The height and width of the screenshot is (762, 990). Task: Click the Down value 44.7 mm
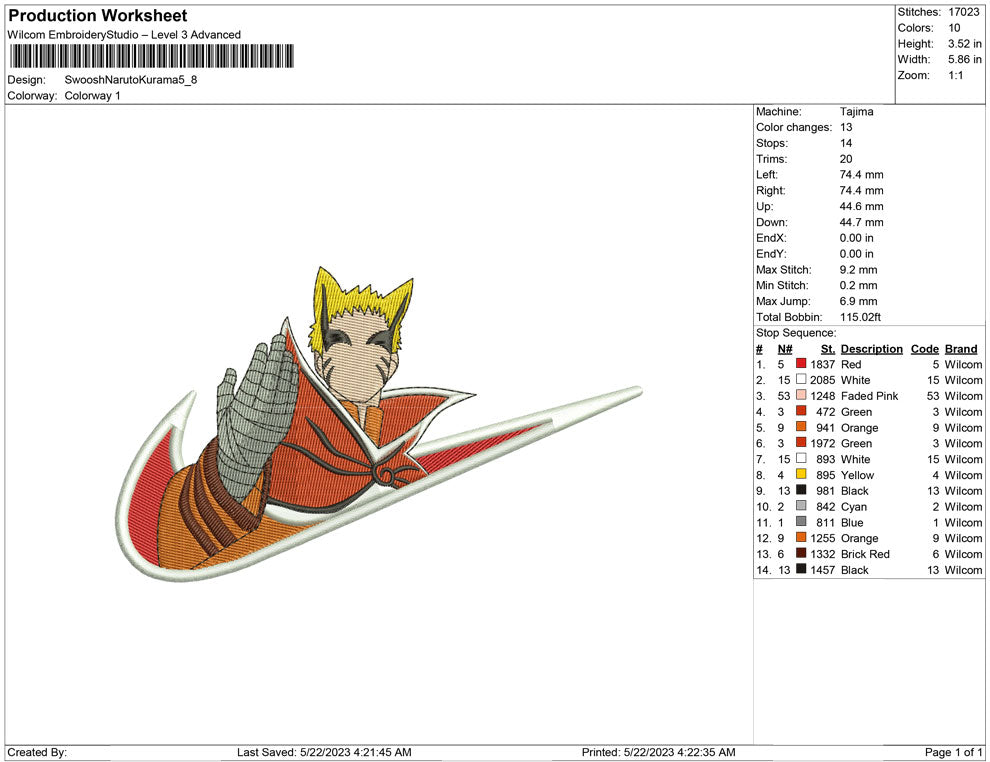tap(861, 222)
